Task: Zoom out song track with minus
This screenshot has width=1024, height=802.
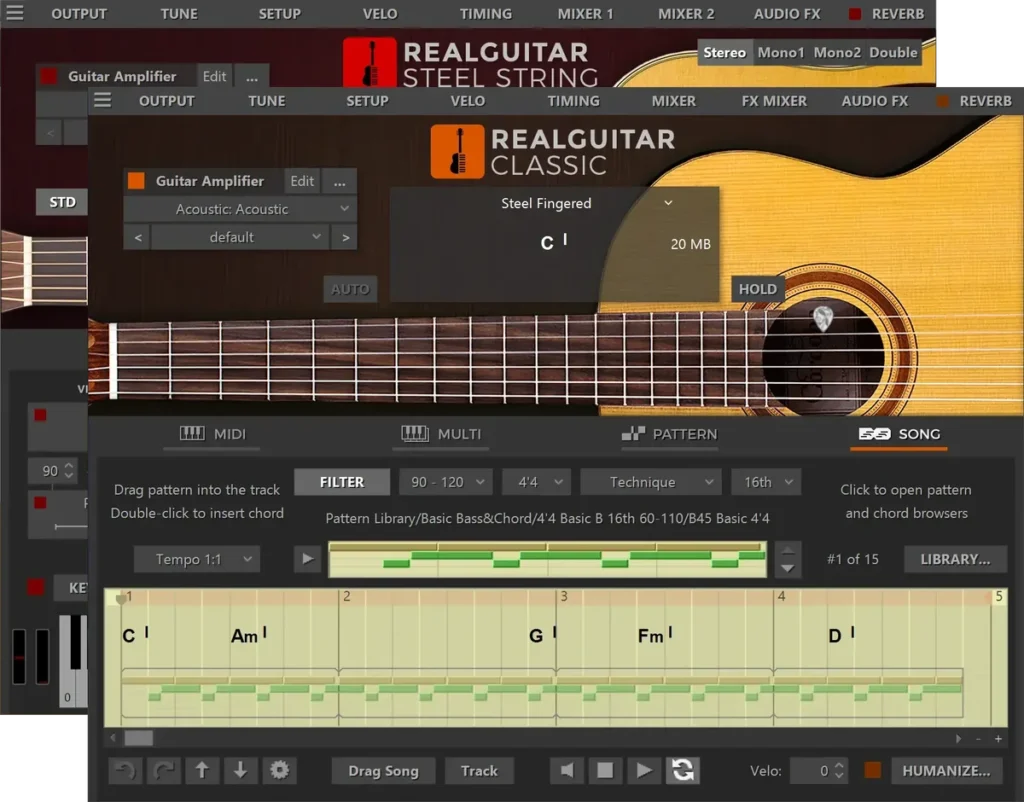Action: [978, 739]
